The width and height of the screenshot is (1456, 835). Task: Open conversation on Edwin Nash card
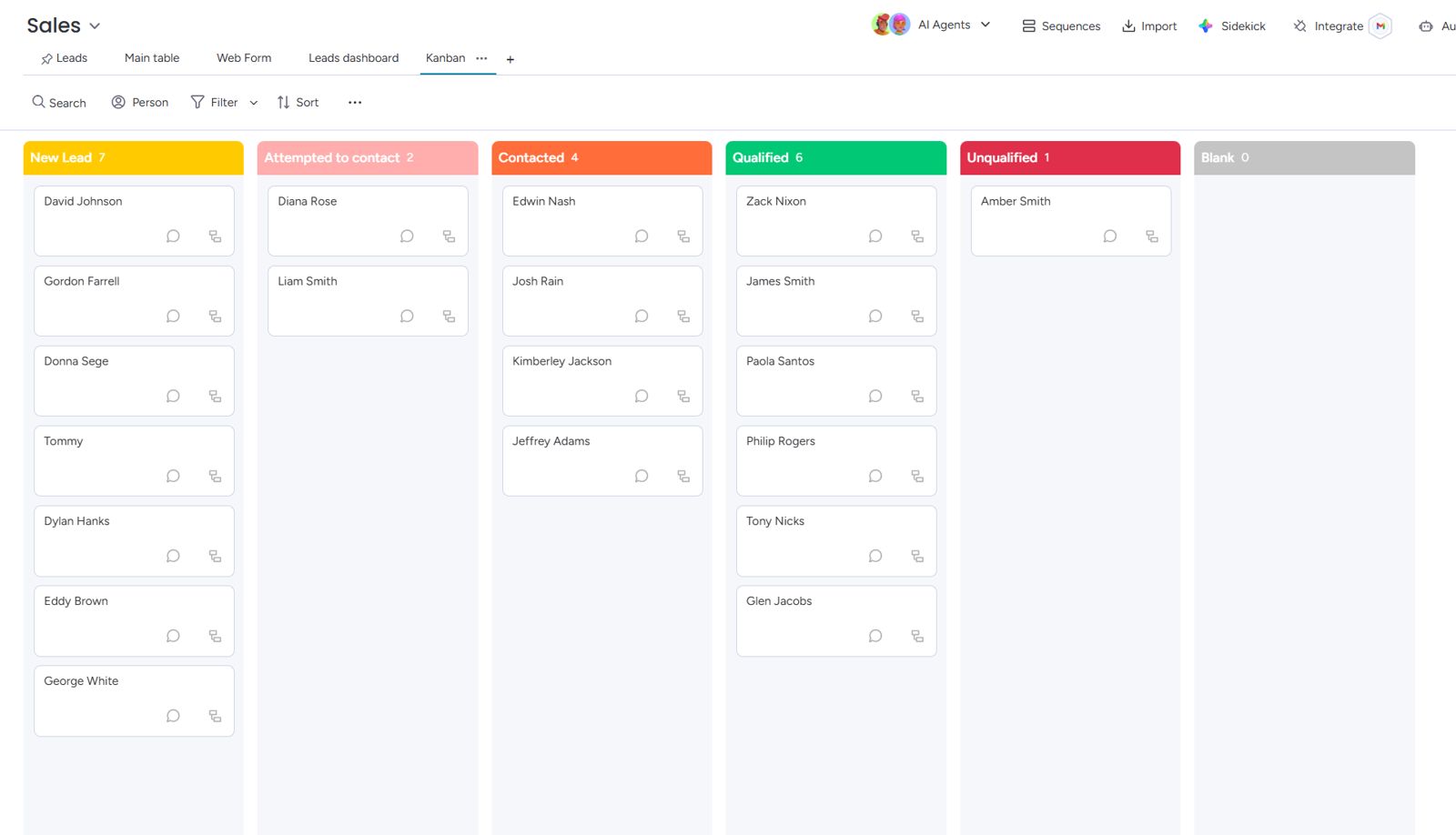coord(642,236)
